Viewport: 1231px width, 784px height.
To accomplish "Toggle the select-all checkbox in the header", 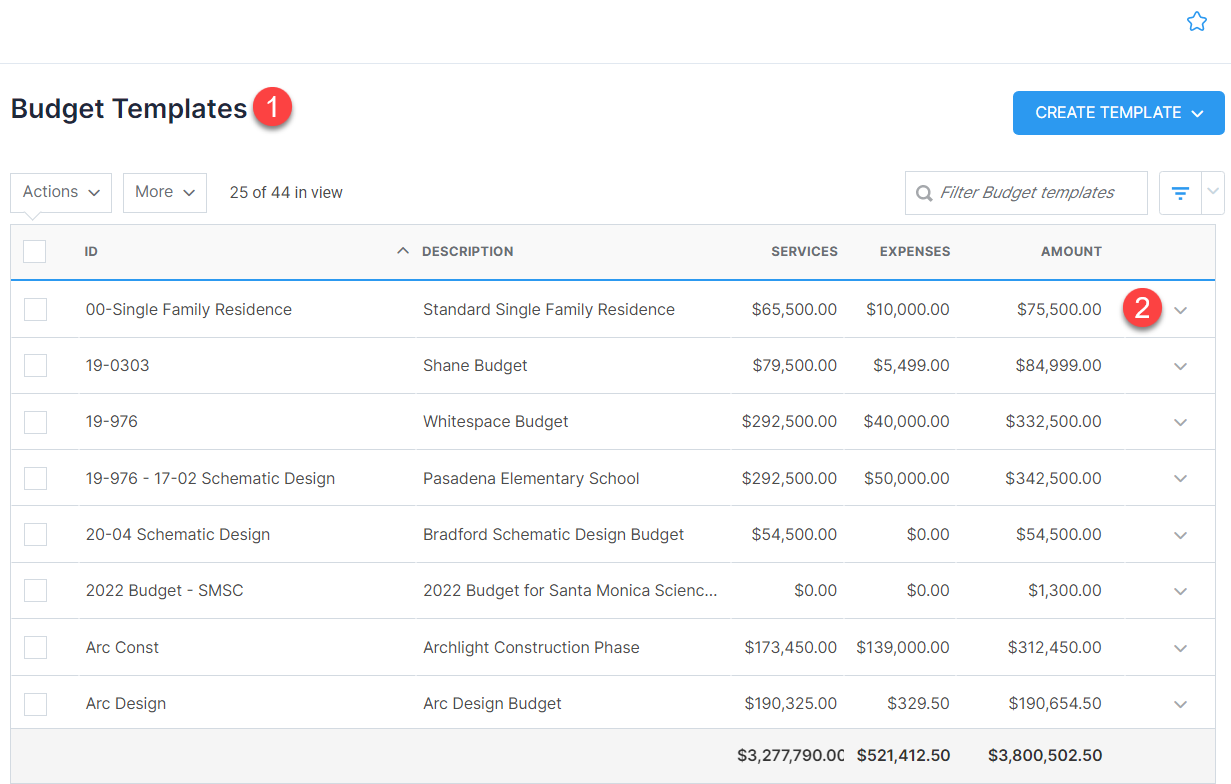I will [x=34, y=251].
